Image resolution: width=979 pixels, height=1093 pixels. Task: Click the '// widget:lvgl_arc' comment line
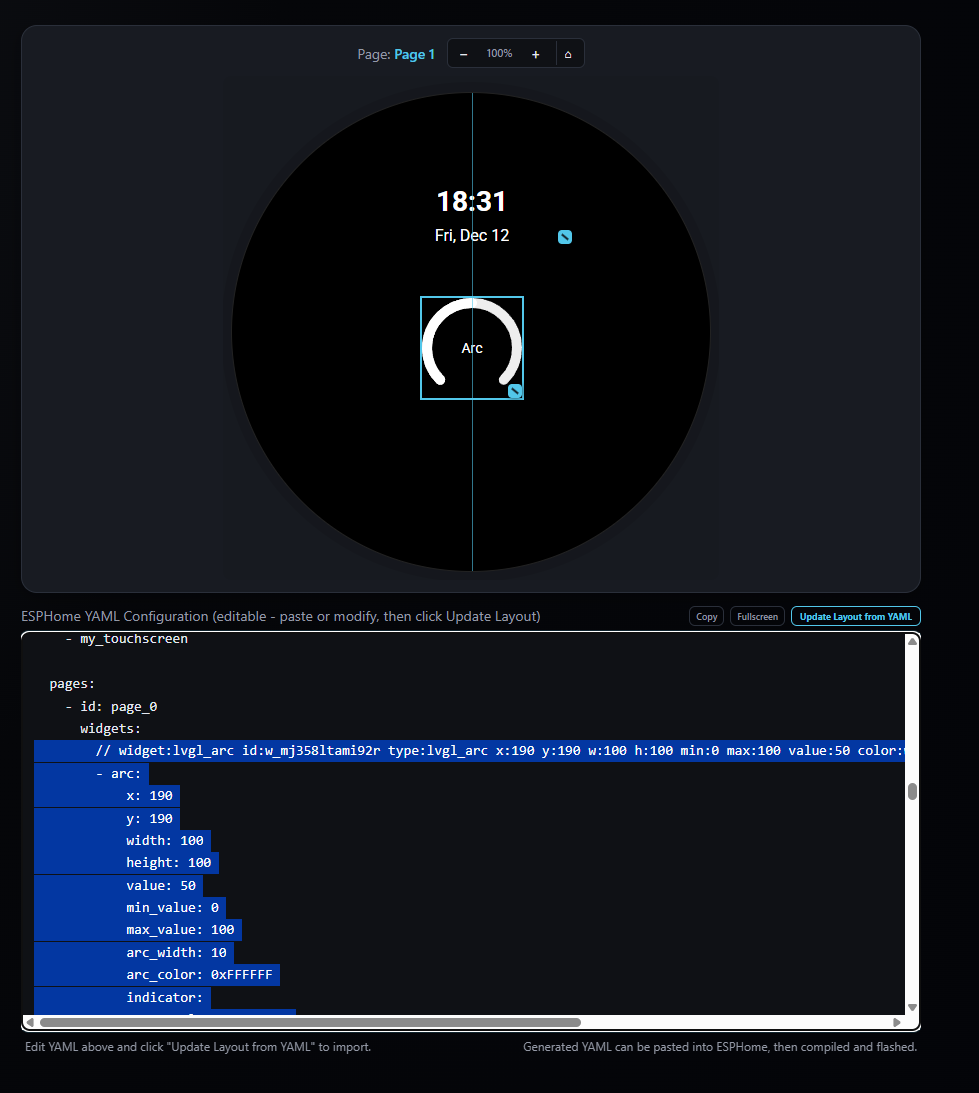pos(469,751)
